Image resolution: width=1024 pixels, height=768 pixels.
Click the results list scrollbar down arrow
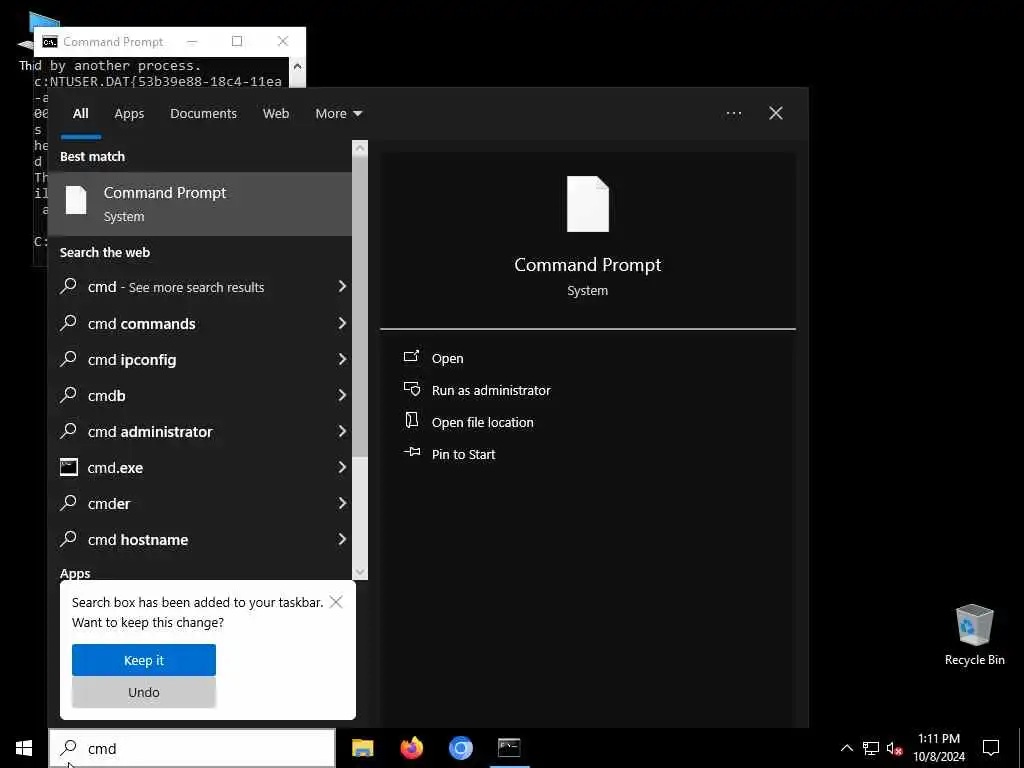360,572
